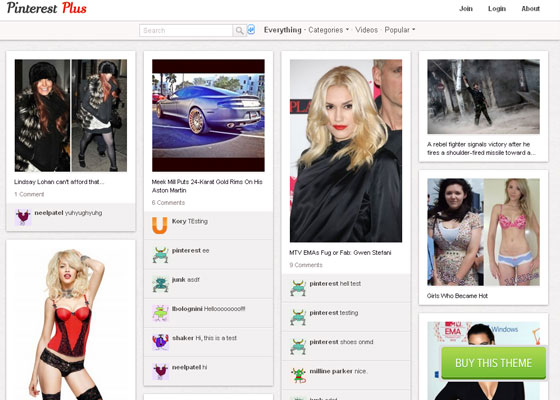Screen dimensions: 560x400
Task: Click 'A rebel fighter signals victory' caption
Action: 481,149
